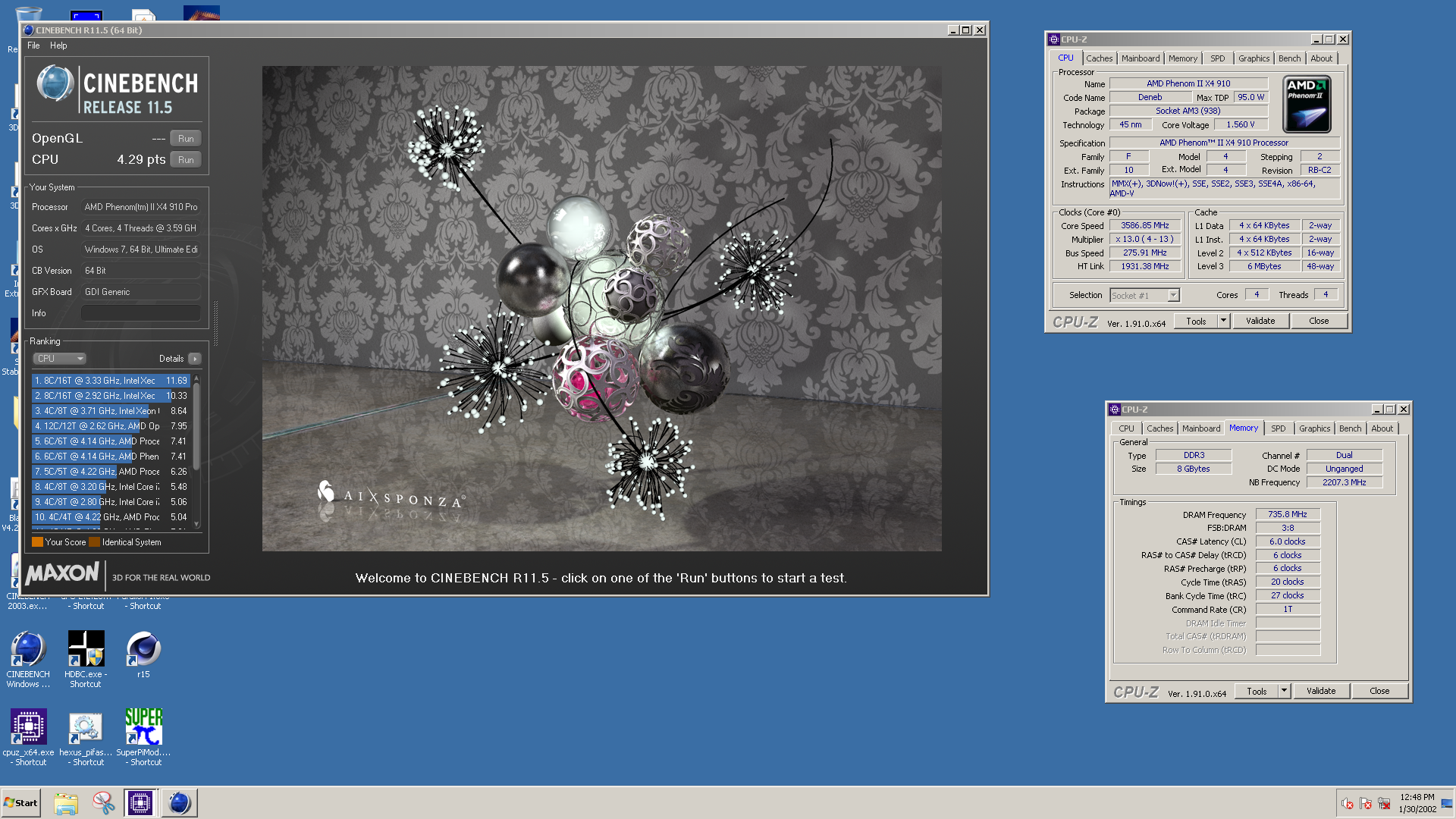The height and width of the screenshot is (819, 1456).
Task: Open the CINEBENCH Windows desktop shortcut
Action: click(x=29, y=658)
